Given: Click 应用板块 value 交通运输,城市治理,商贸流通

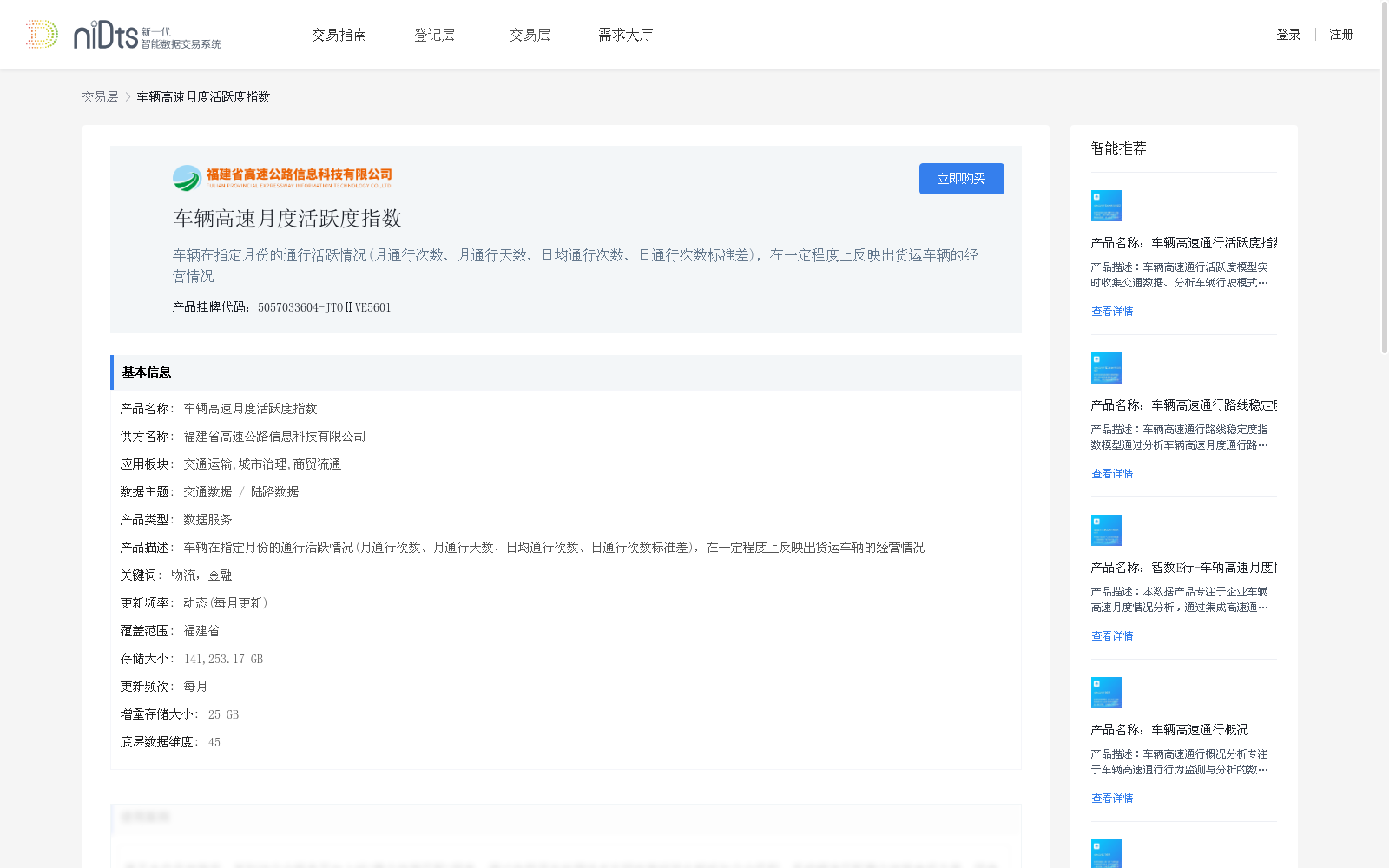Looking at the screenshot, I should (262, 464).
